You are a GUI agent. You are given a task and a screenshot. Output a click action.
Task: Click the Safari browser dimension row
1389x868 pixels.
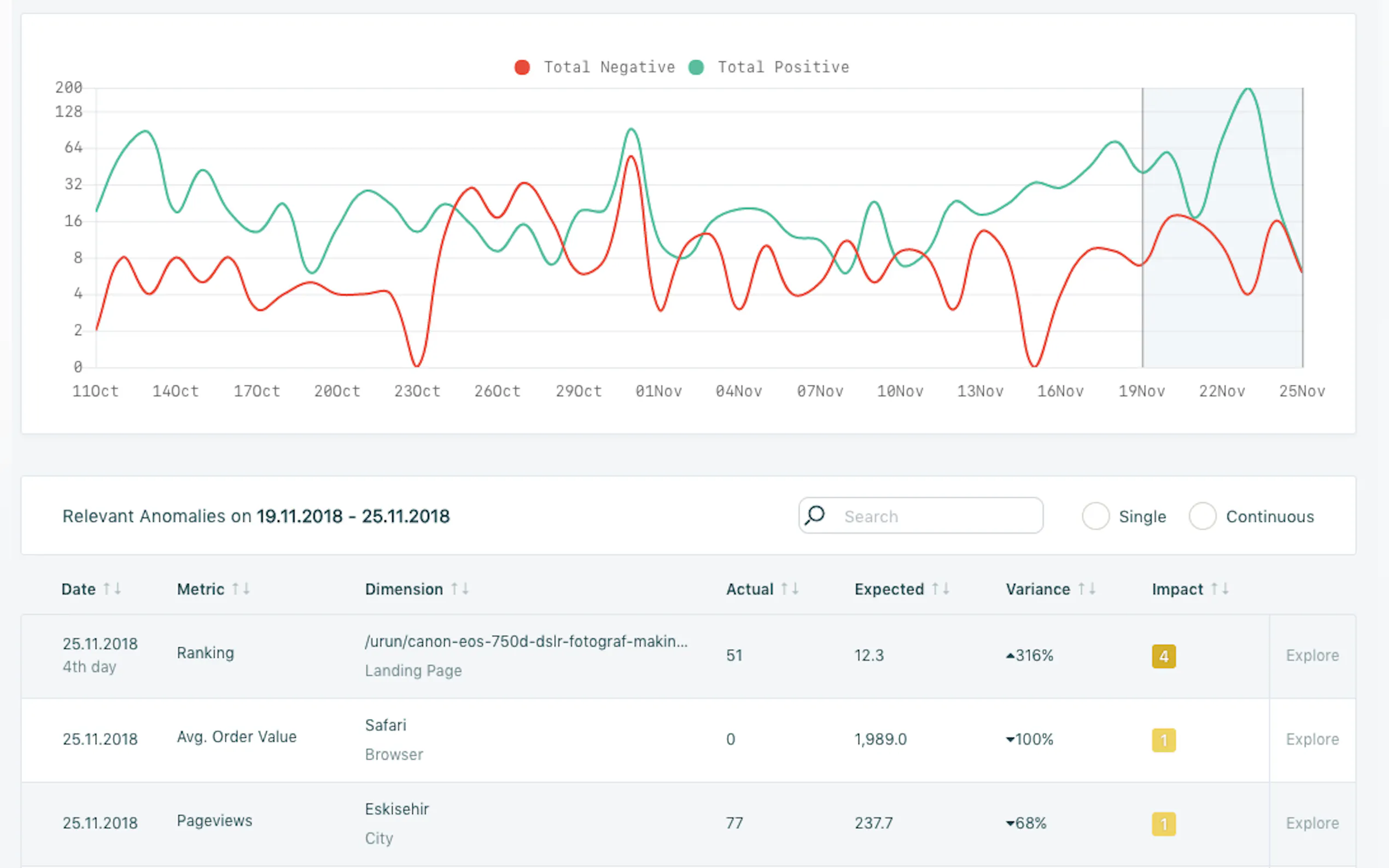[386, 725]
